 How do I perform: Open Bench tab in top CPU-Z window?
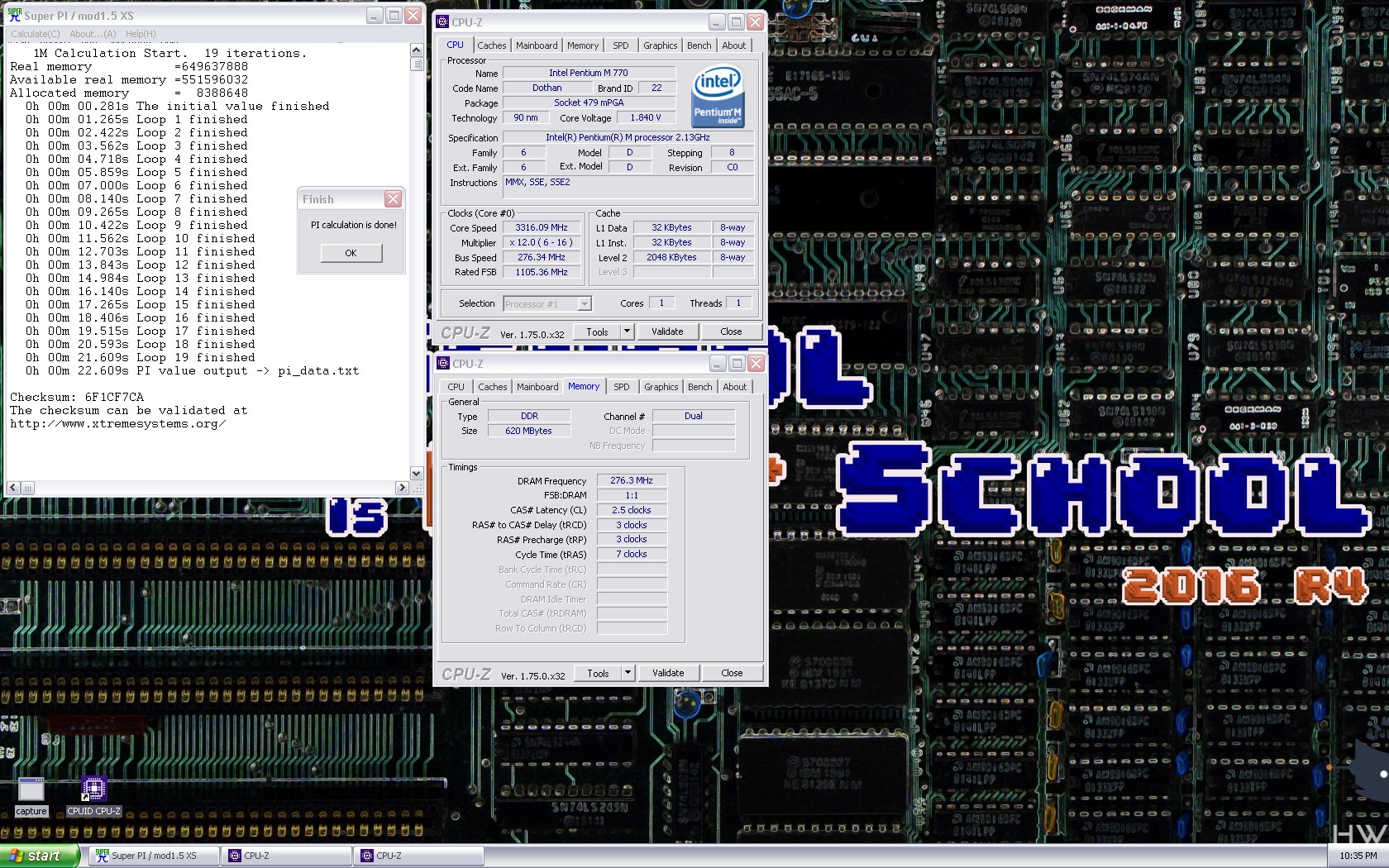pos(699,45)
